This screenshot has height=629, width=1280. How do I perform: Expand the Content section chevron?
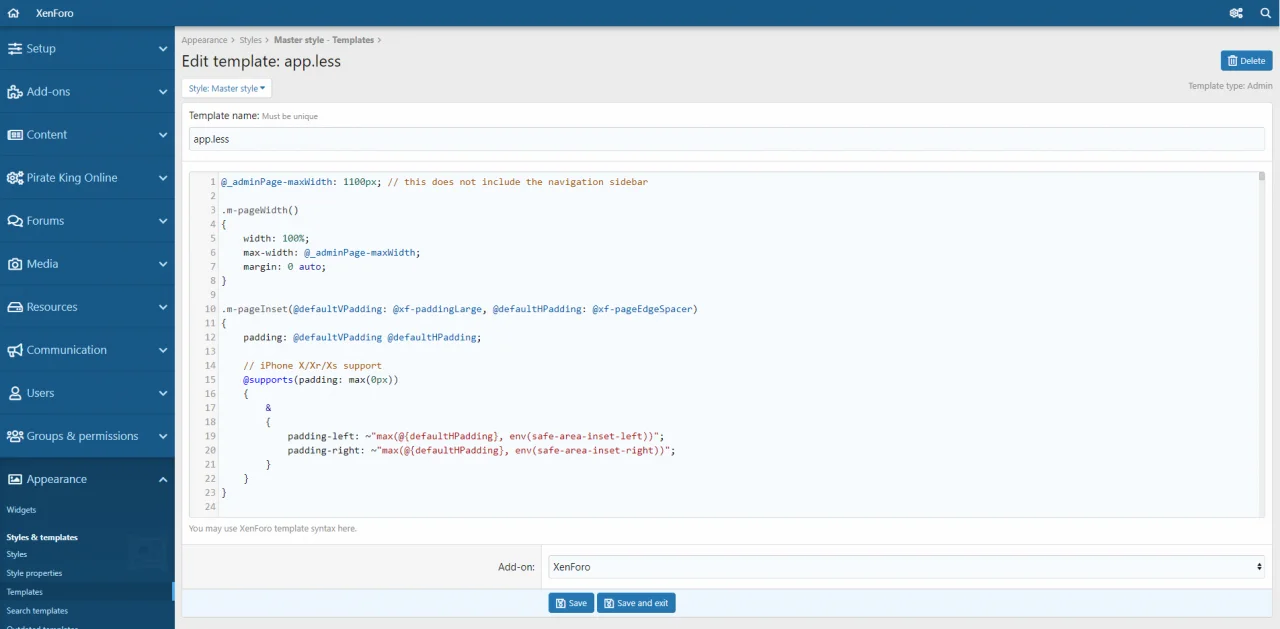(x=163, y=135)
